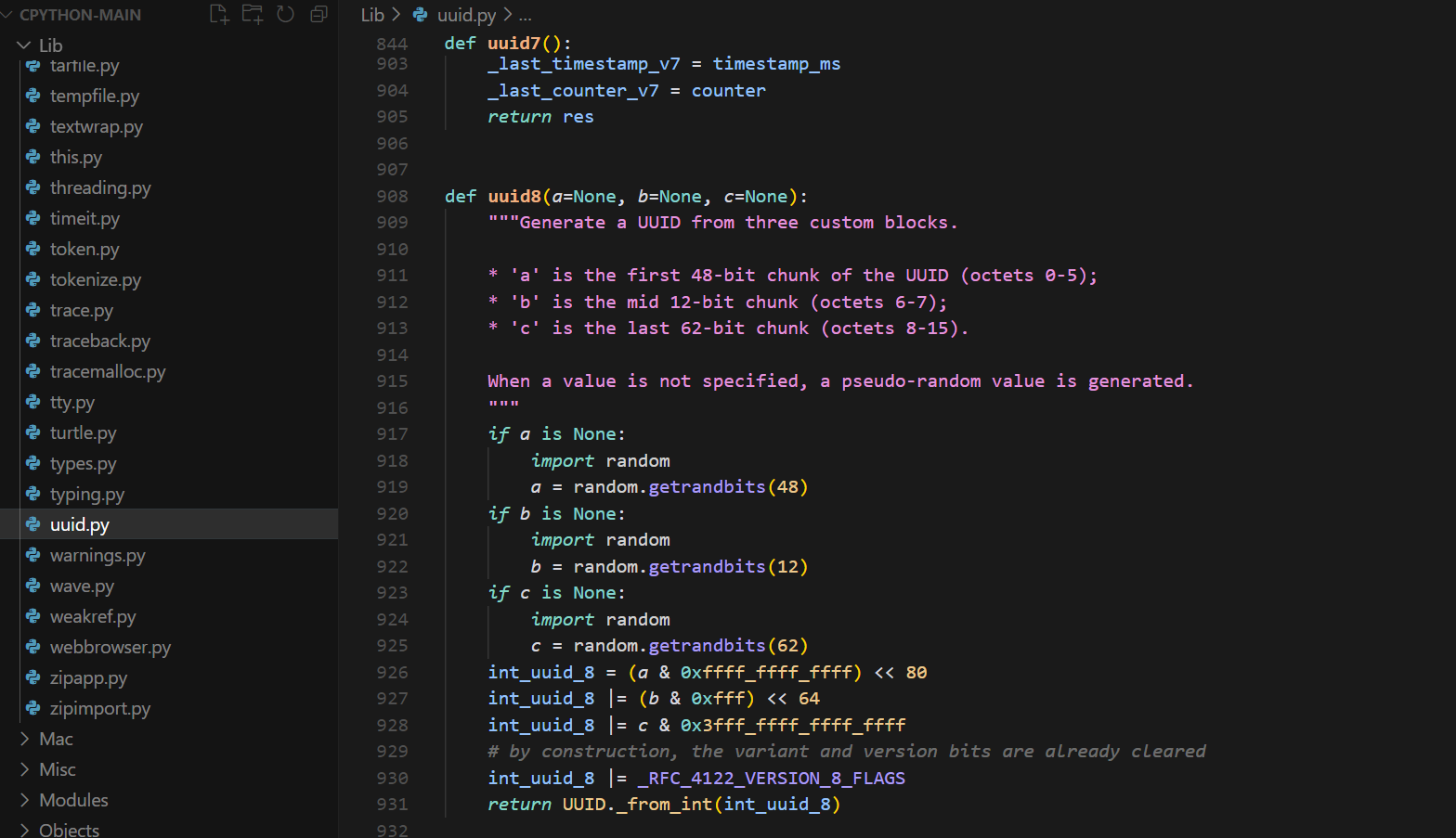Collapse the CPYTHON-MAIN root section
This screenshot has width=1456, height=838.
tap(7, 15)
